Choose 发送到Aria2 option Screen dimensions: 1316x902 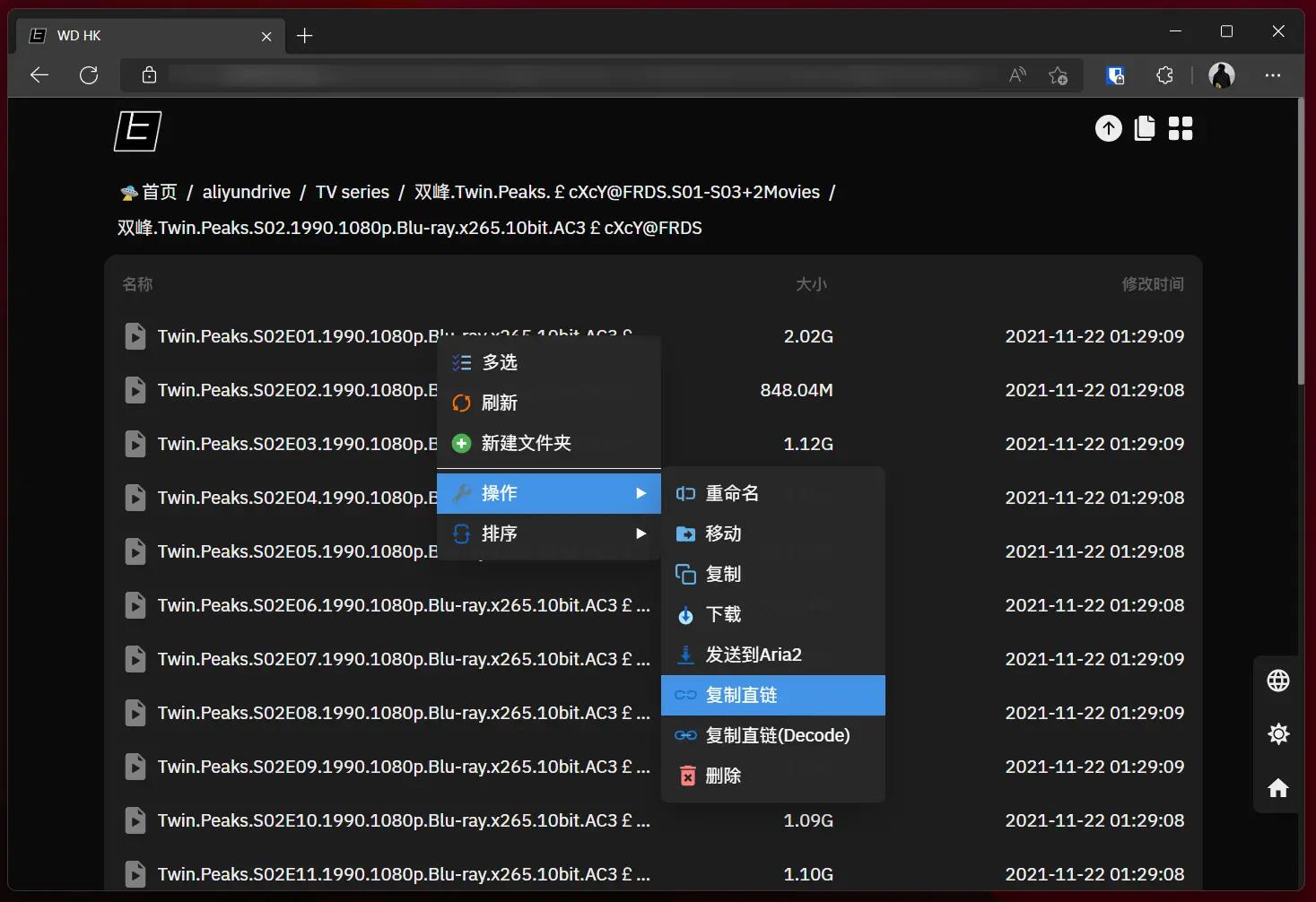[773, 655]
